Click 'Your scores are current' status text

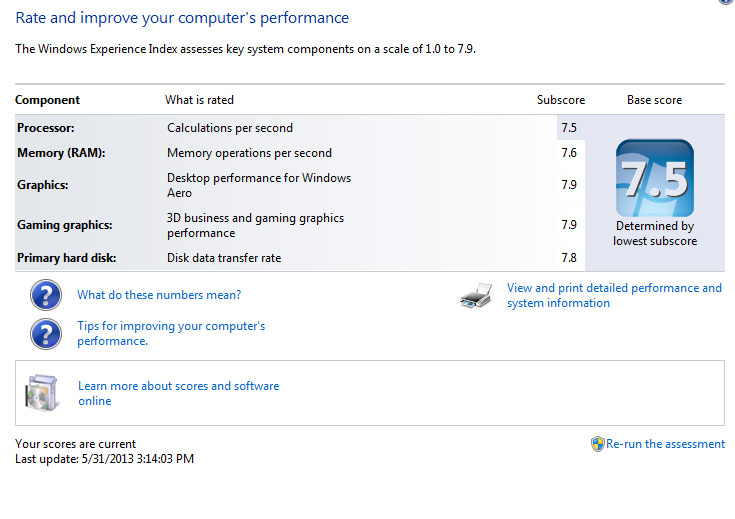[x=75, y=444]
